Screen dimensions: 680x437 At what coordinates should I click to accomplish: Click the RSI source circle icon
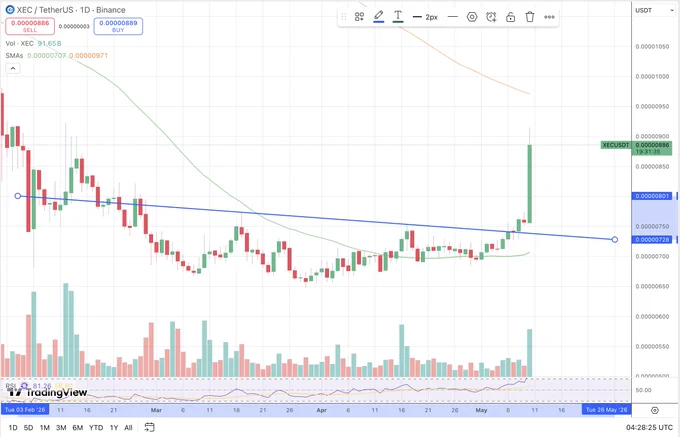(x=24, y=385)
